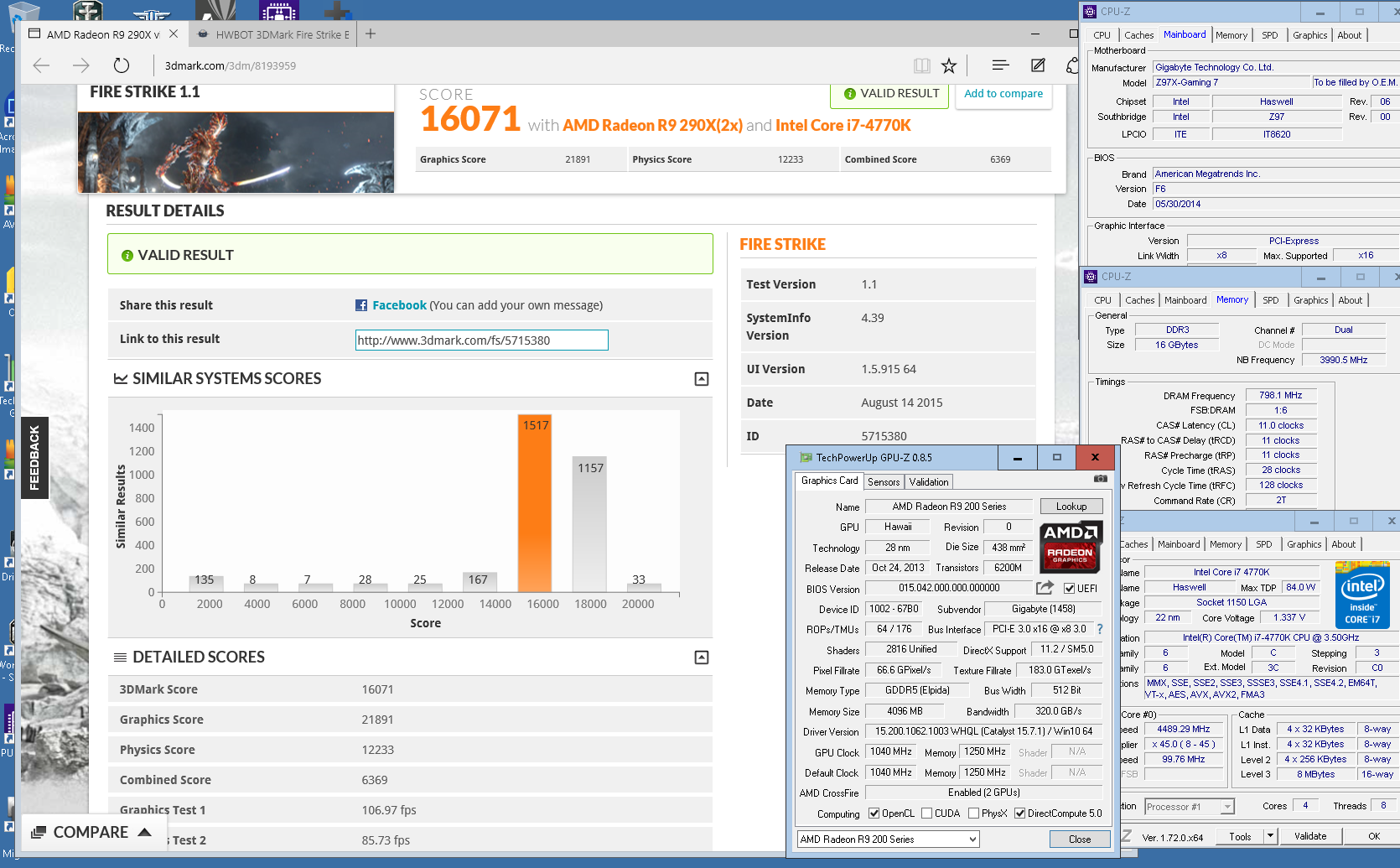The image size is (1400, 868).
Task: Click the browser address bar
Action: tap(528, 65)
